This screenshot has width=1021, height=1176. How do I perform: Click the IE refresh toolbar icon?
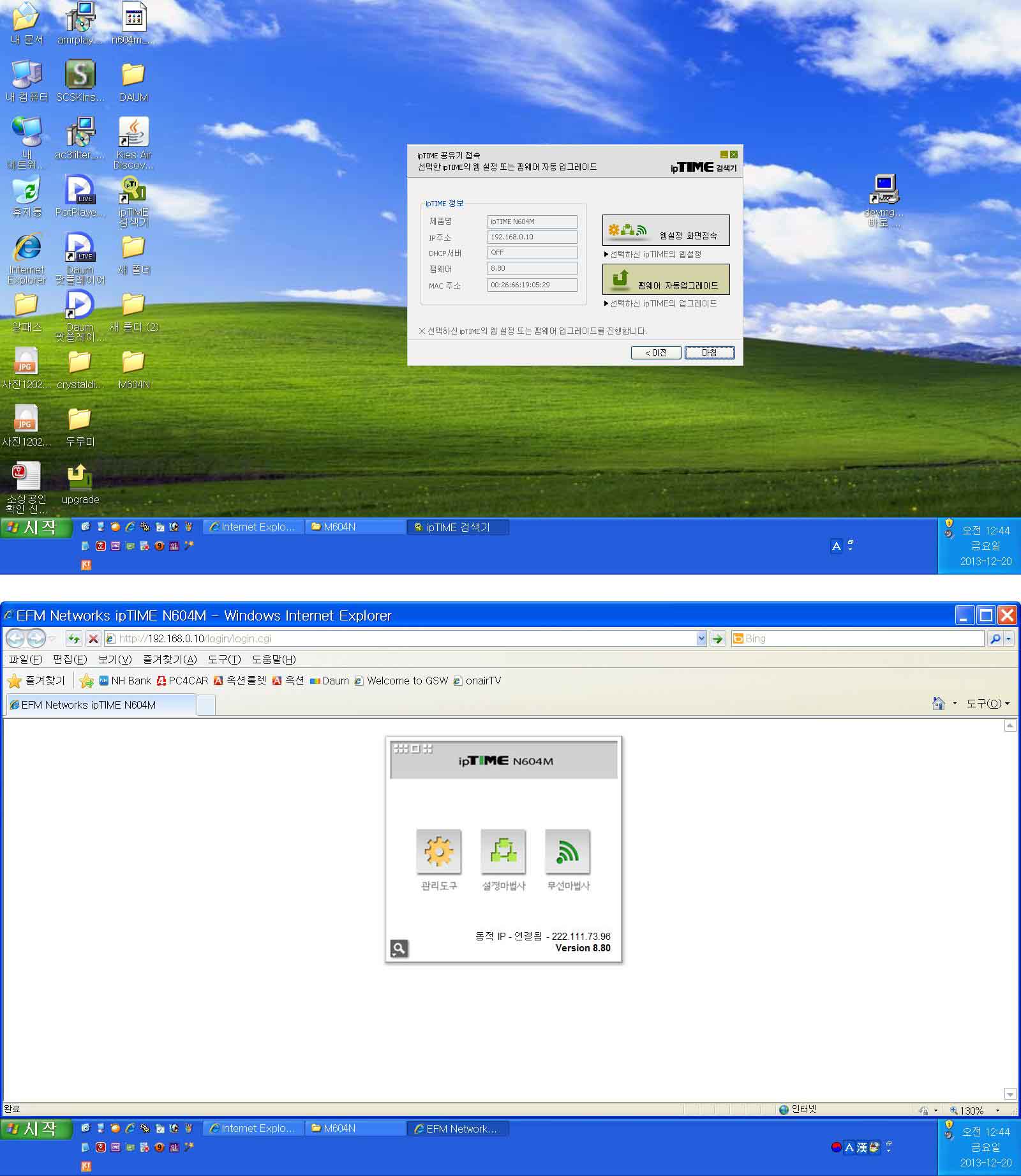click(x=74, y=638)
